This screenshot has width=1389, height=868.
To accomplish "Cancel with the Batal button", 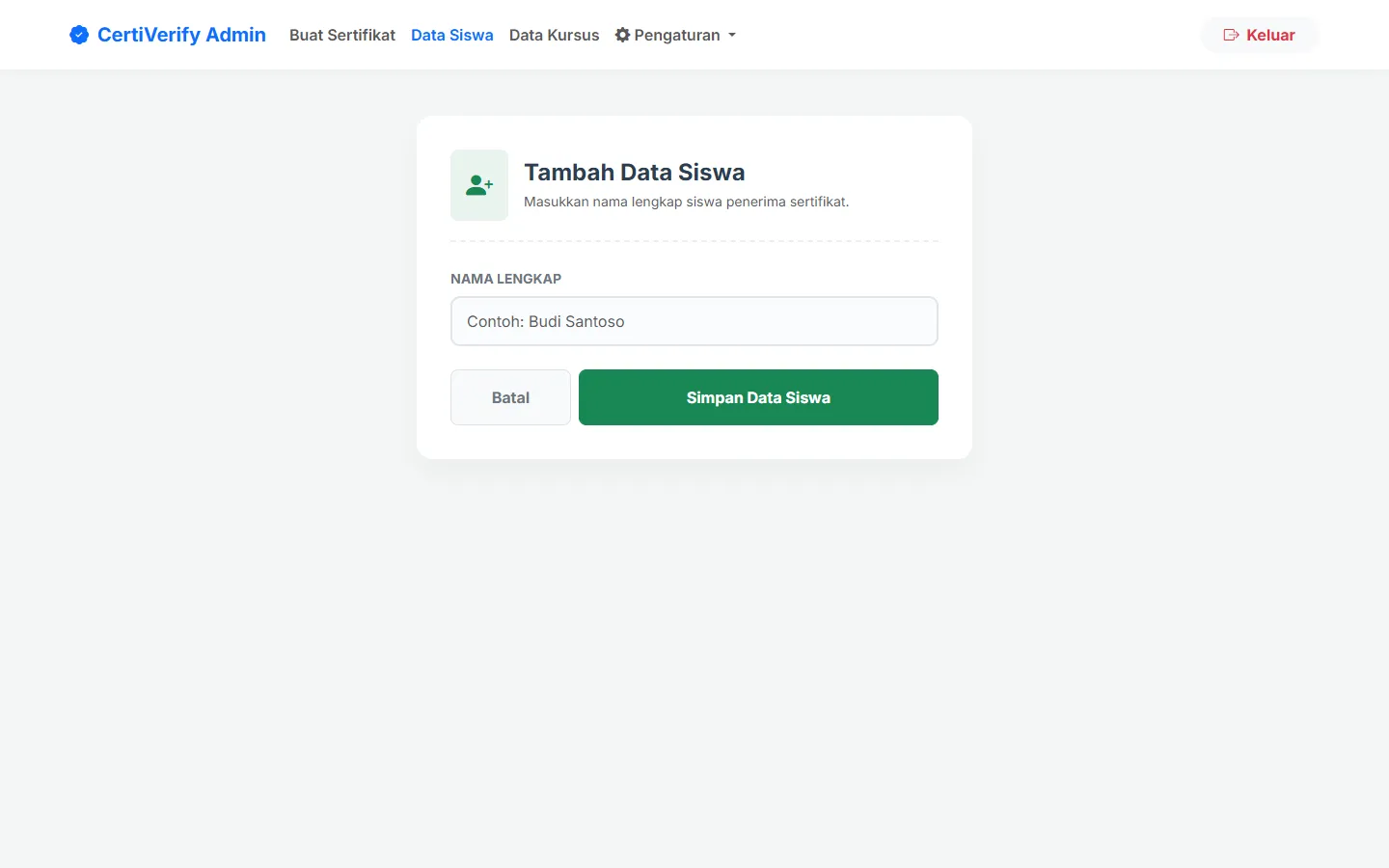I will coord(510,397).
